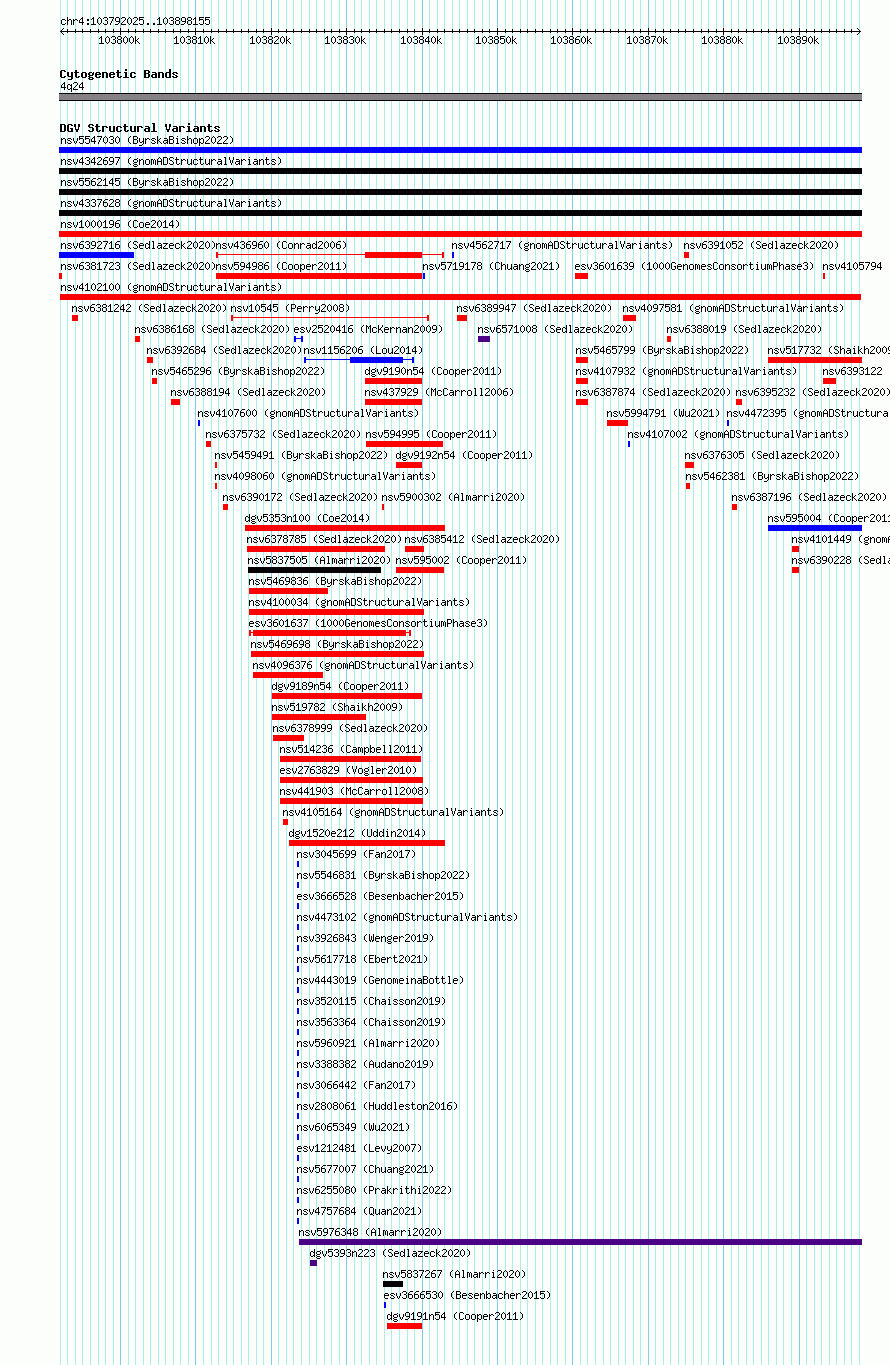
Task: Click the red bar under dgv1520e212
Action: click(367, 843)
